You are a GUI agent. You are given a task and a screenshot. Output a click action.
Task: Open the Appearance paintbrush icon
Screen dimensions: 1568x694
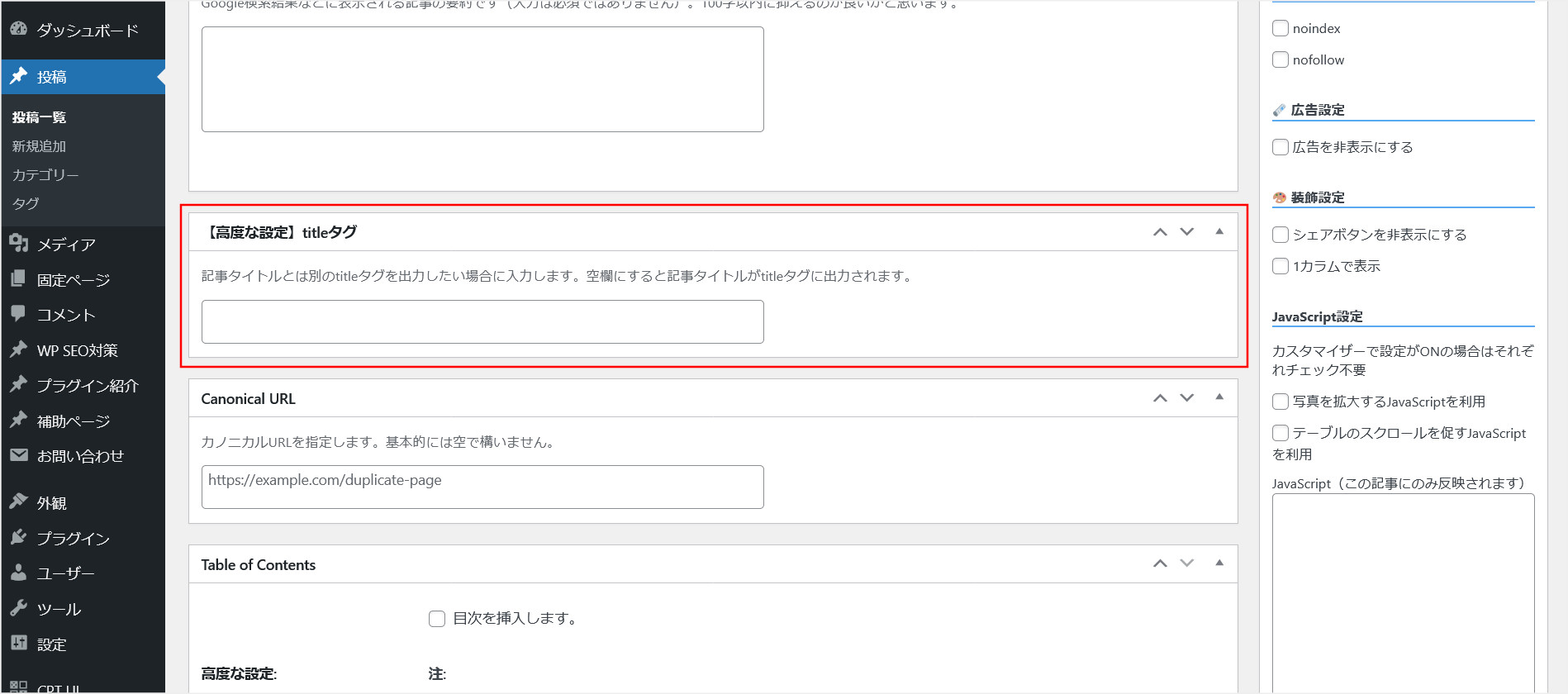tap(19, 502)
